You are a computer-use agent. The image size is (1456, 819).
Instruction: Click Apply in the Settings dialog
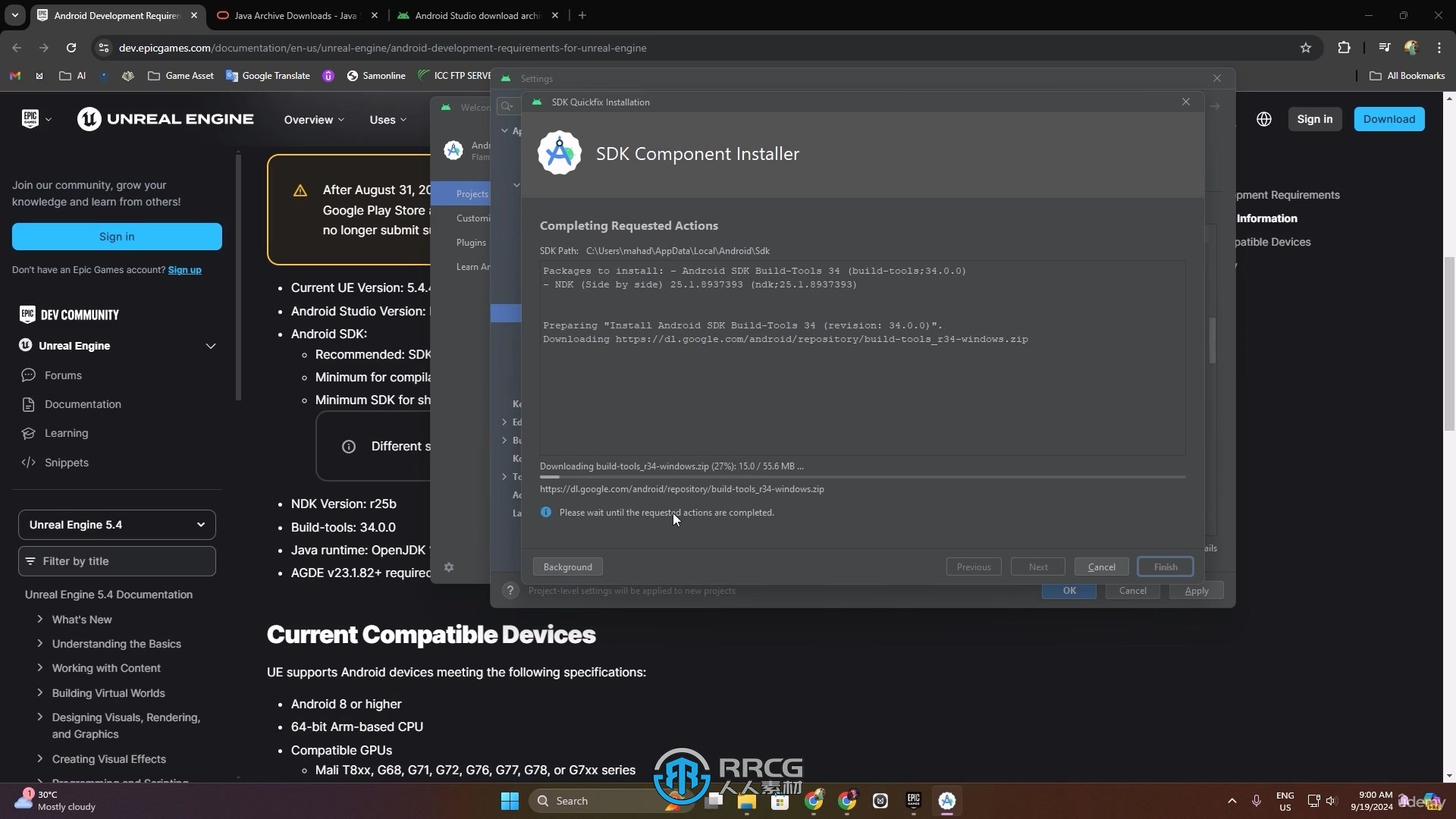point(1196,591)
